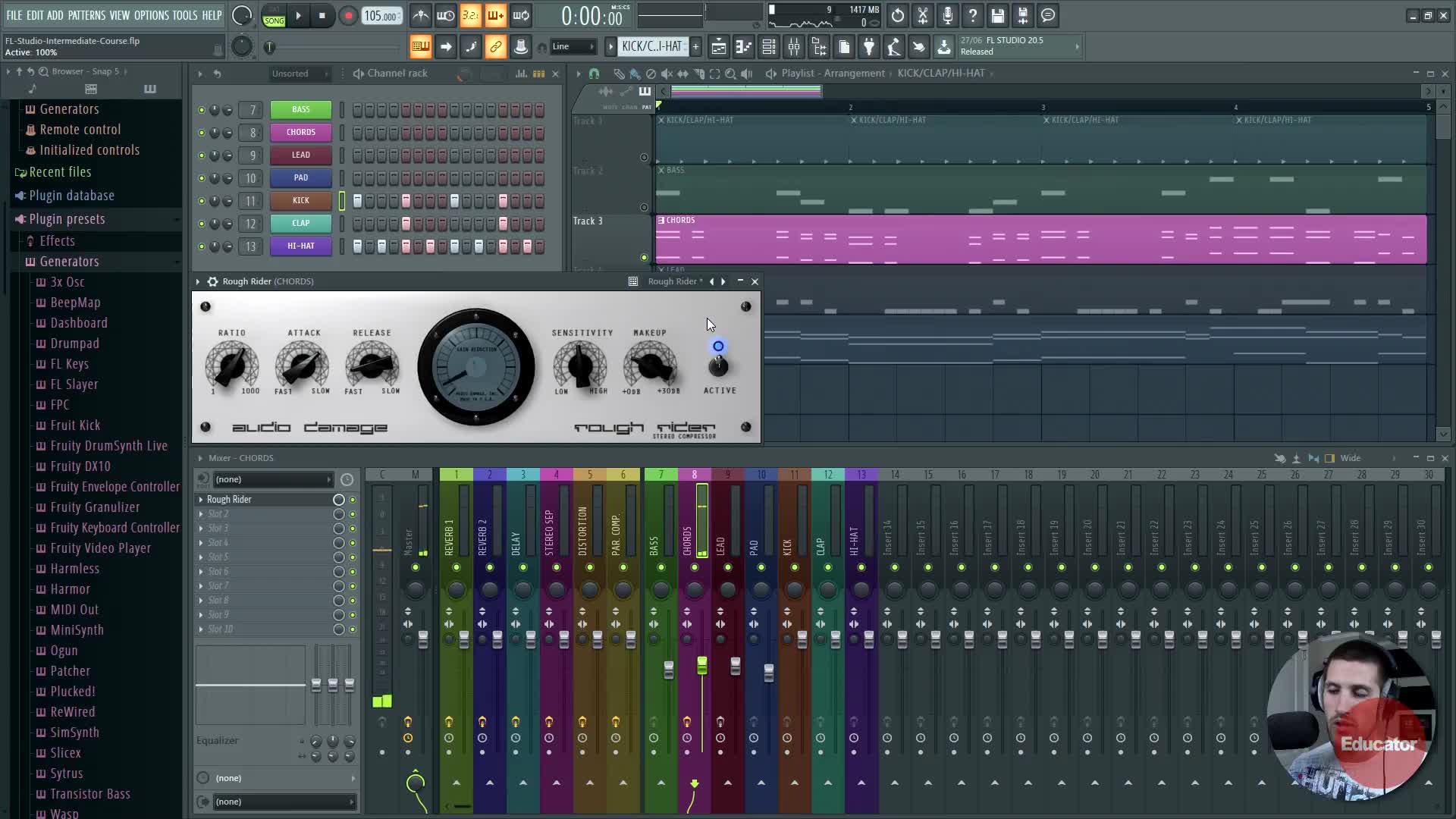The height and width of the screenshot is (819, 1456).
Task: Open the Channel rack toolbar button
Action: click(768, 47)
